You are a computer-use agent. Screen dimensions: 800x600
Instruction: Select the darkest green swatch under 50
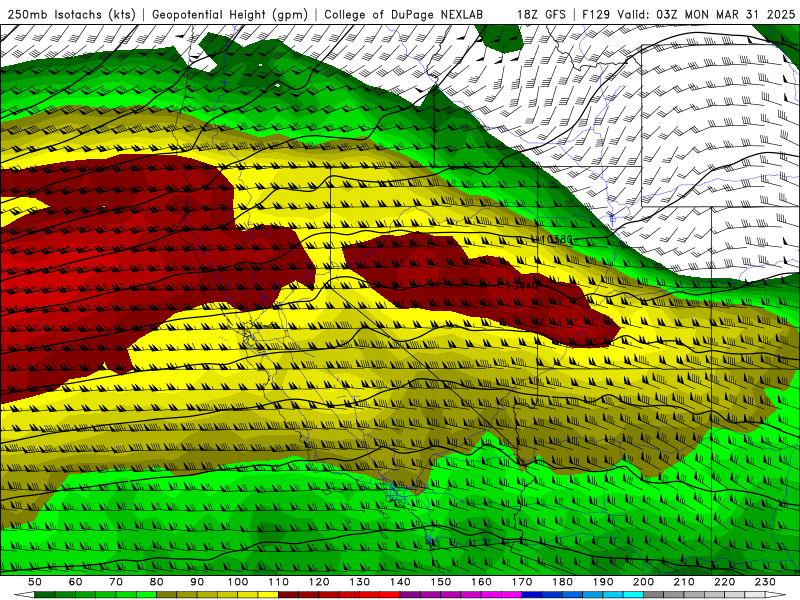click(x=45, y=595)
